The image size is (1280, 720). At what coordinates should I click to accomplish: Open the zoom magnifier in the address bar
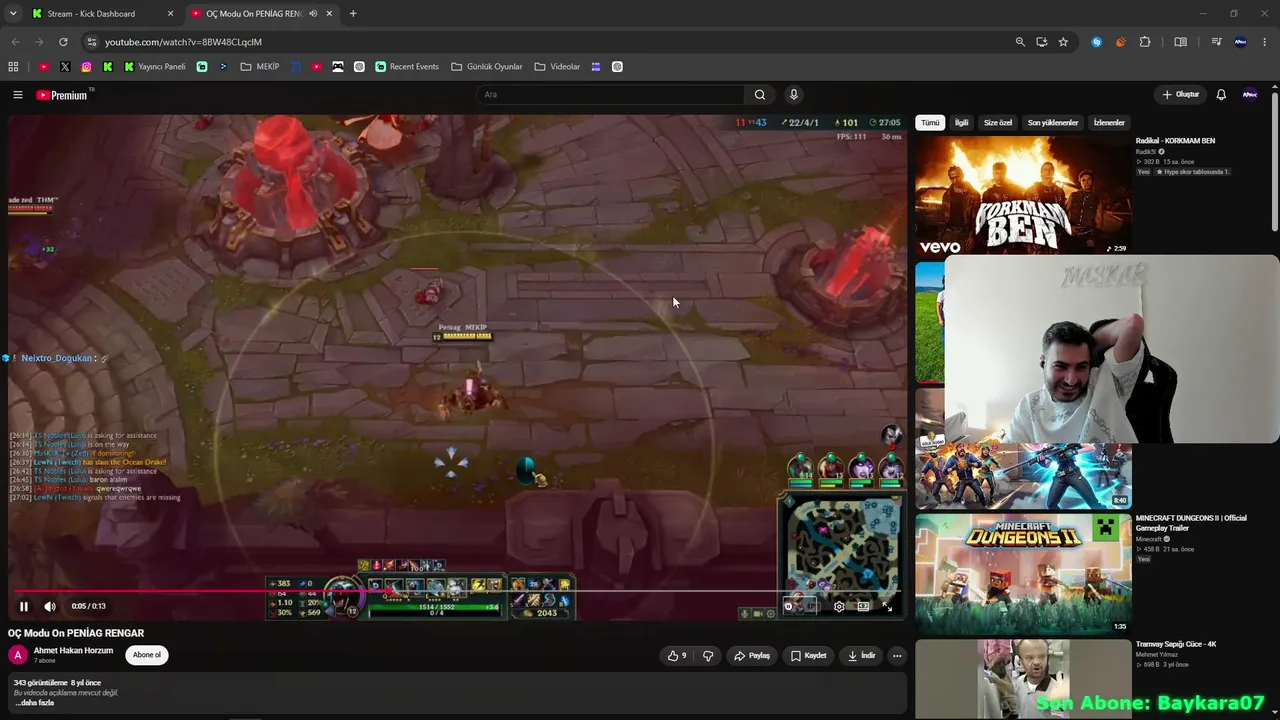pyautogui.click(x=1020, y=42)
